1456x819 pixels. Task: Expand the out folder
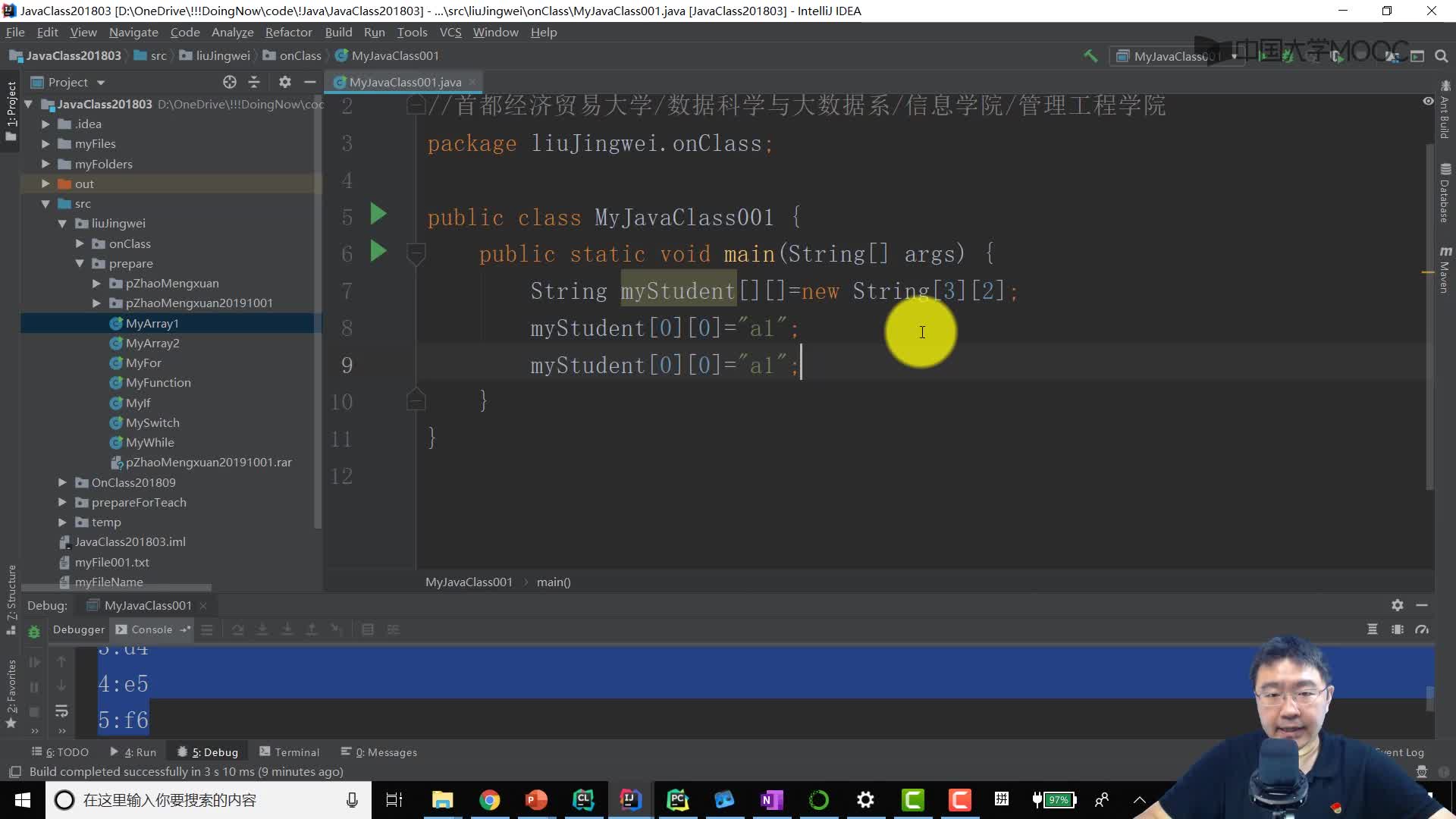coord(45,184)
